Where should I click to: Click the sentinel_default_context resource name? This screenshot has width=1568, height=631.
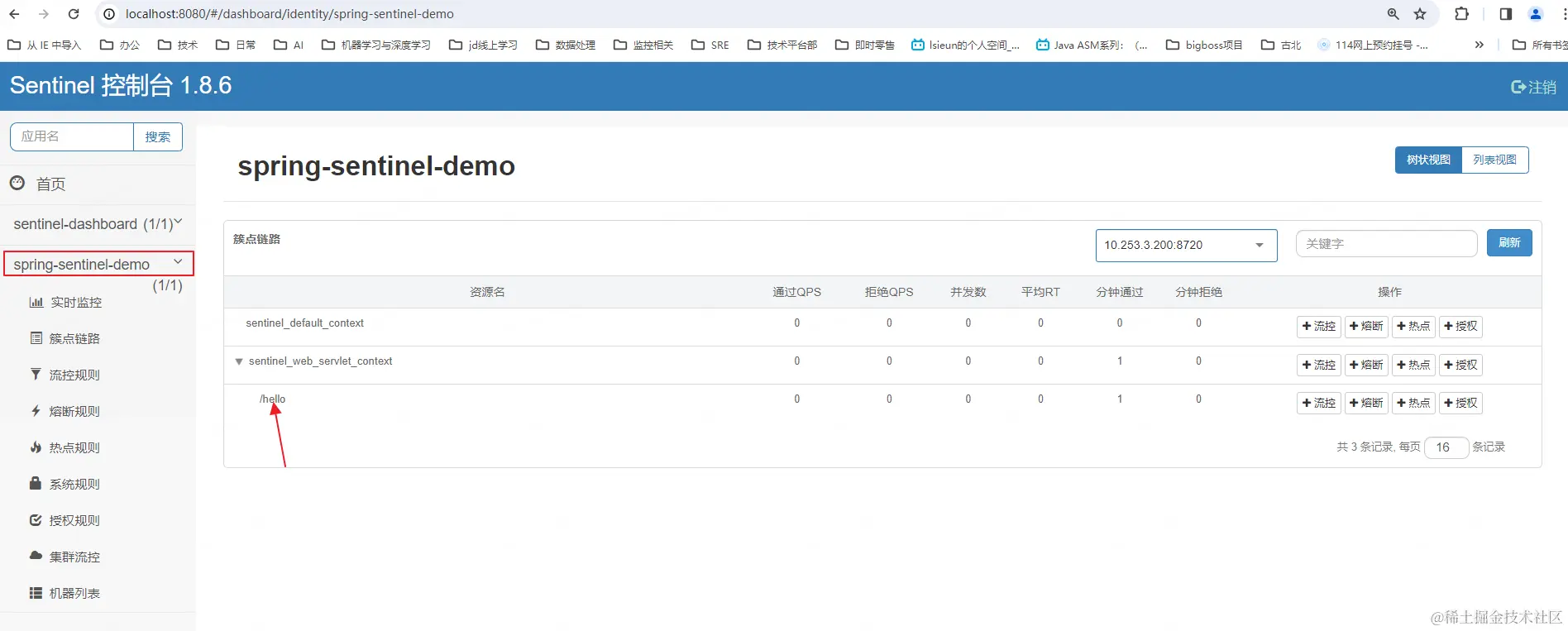click(x=304, y=323)
